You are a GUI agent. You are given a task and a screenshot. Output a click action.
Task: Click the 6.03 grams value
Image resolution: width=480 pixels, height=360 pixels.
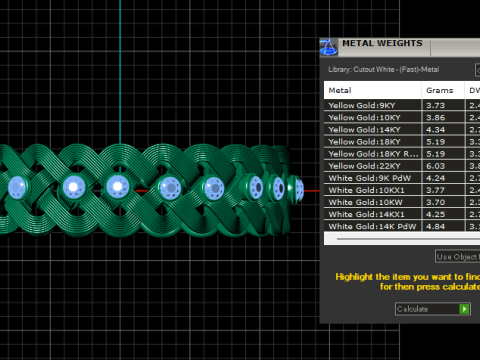[435, 166]
